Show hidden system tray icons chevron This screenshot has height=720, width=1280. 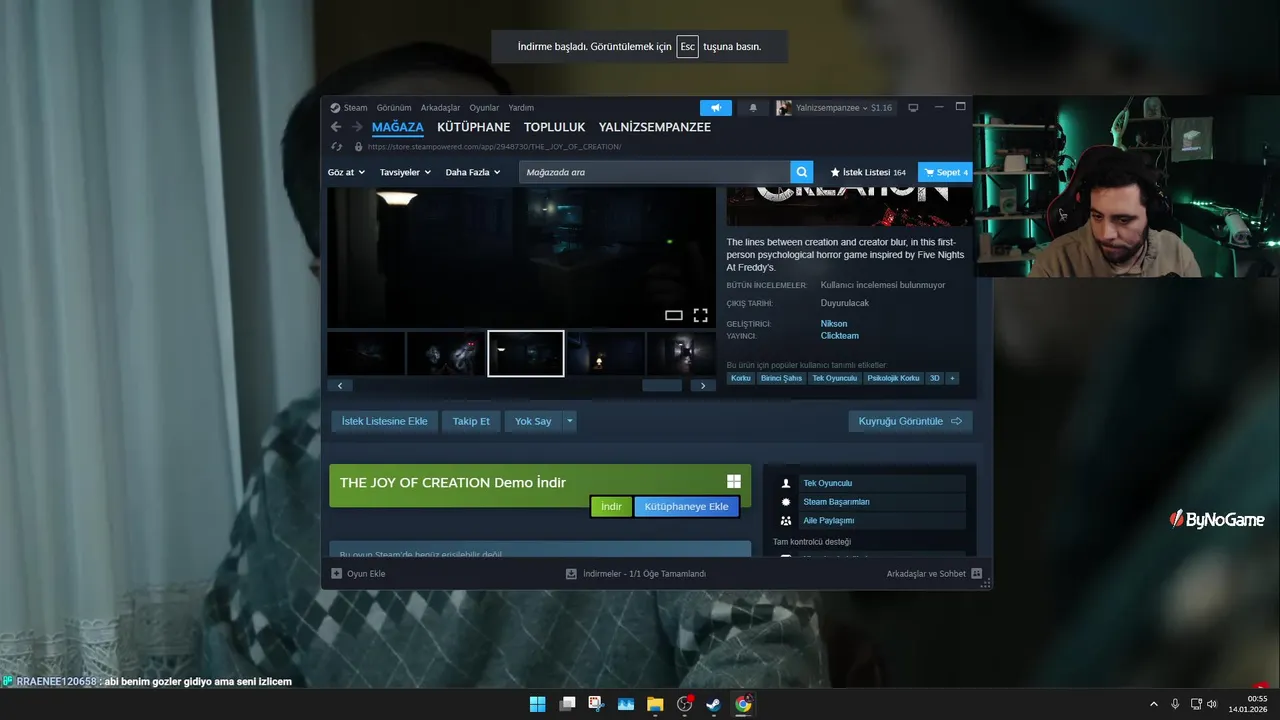pos(1153,704)
